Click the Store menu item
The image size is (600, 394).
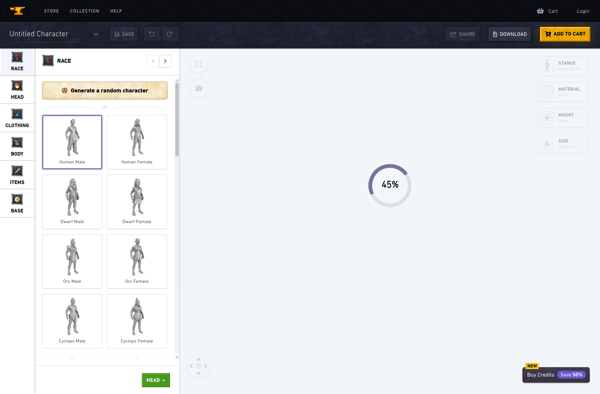[51, 11]
